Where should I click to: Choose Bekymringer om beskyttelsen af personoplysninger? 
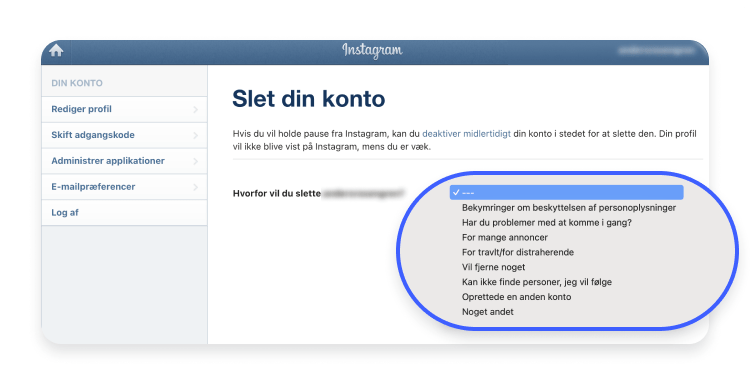click(569, 208)
